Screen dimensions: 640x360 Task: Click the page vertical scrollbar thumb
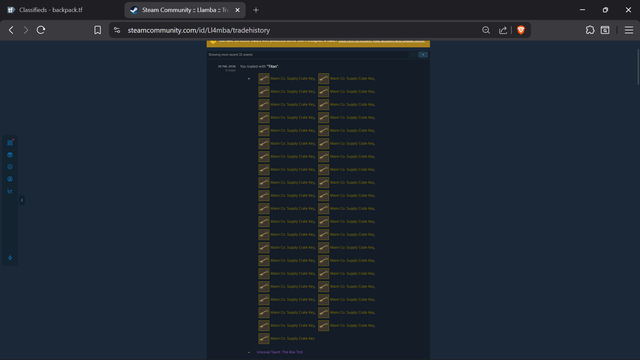click(x=638, y=67)
